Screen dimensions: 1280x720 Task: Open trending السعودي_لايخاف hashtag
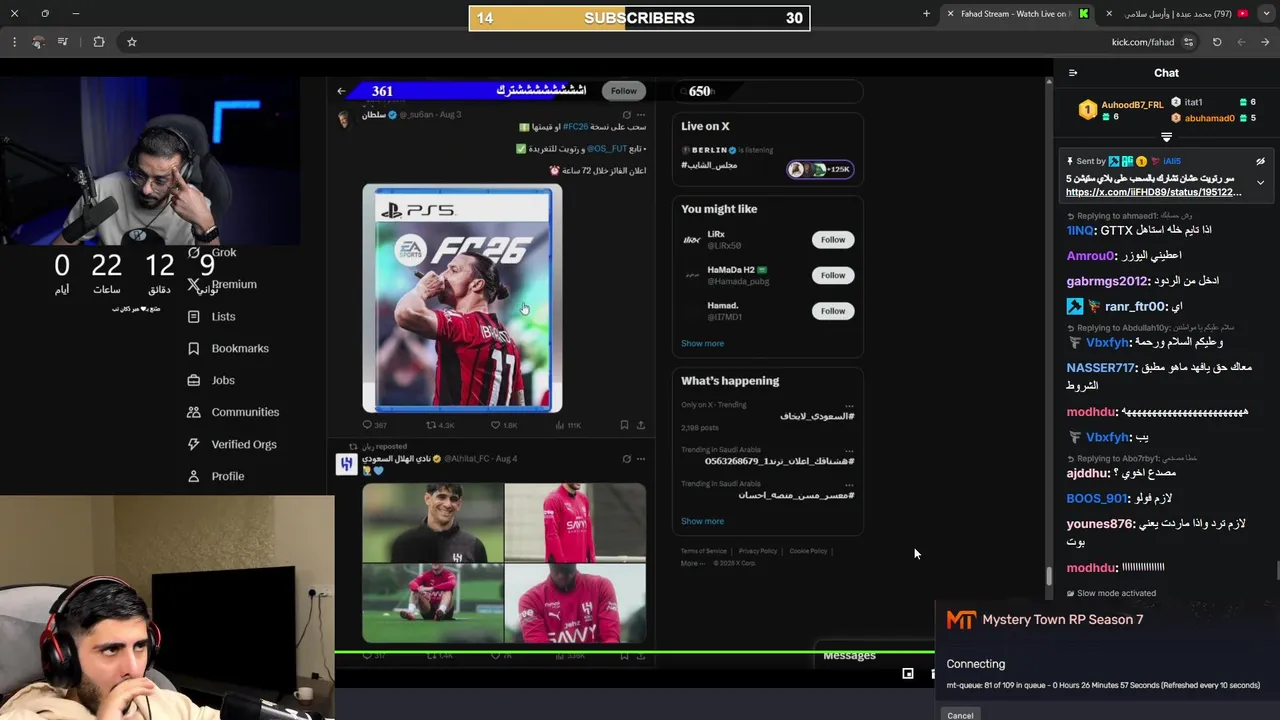click(817, 416)
